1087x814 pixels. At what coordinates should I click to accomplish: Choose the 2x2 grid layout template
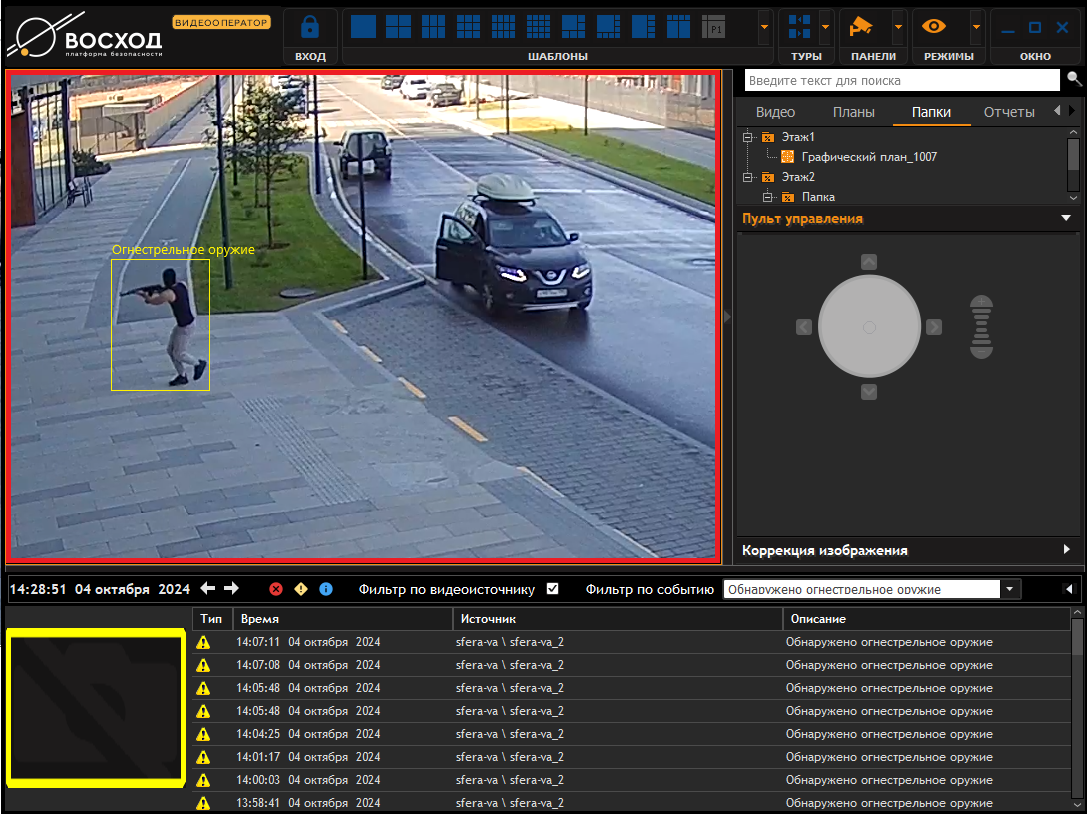click(x=398, y=27)
